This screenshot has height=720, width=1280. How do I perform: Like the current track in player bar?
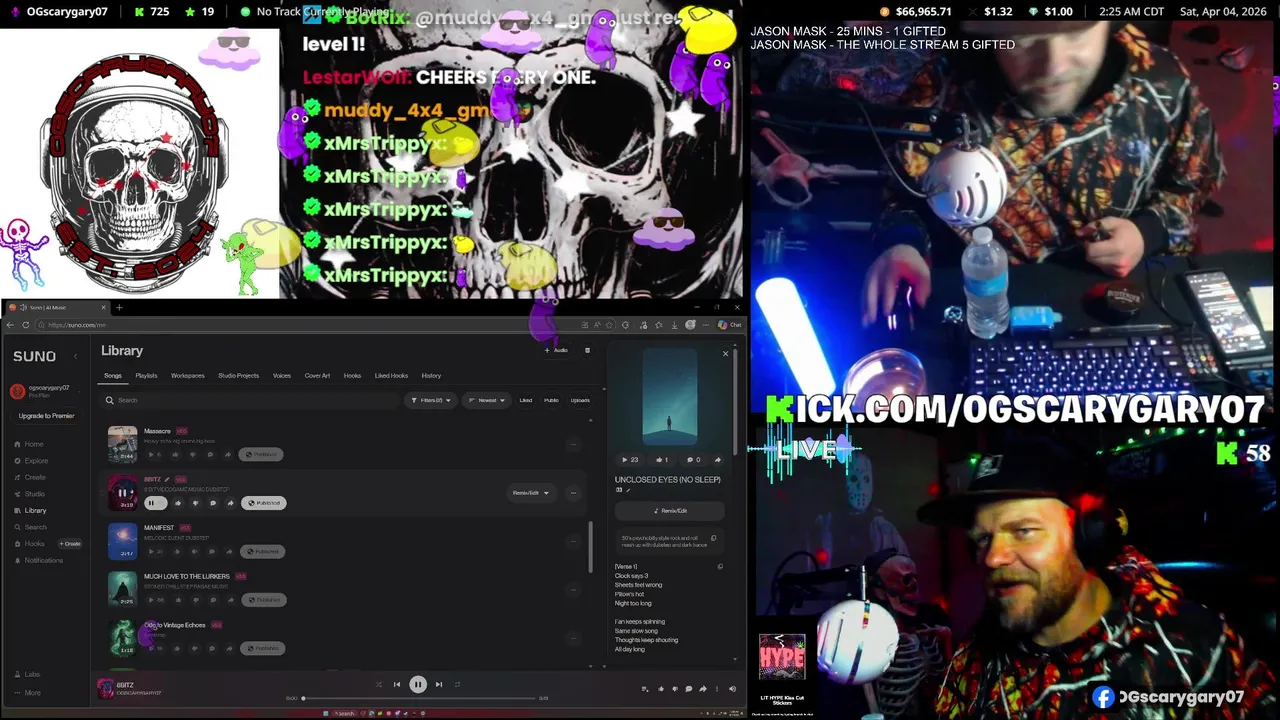pos(660,689)
